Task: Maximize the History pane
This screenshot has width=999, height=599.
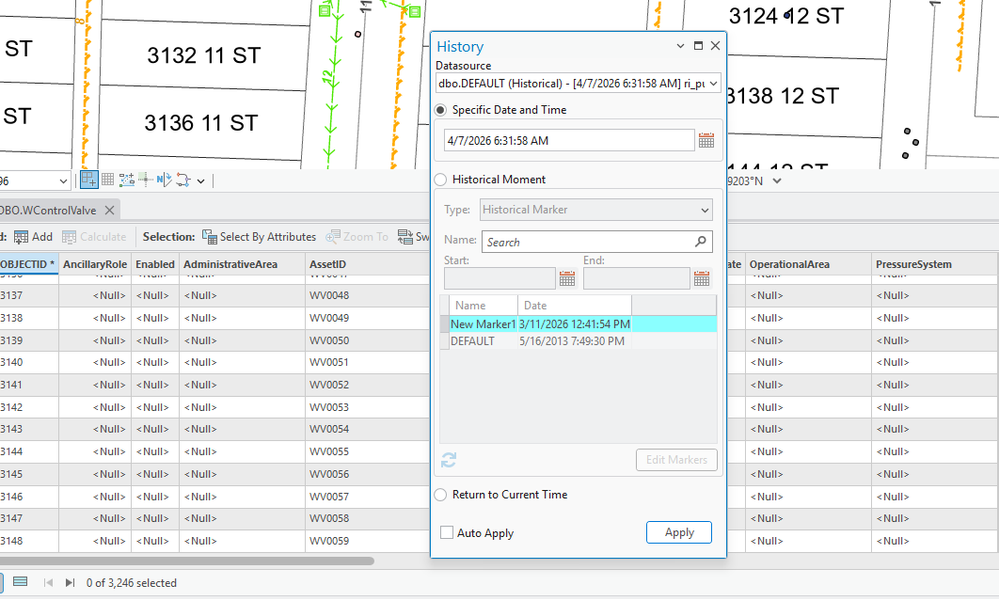Action: coord(698,46)
